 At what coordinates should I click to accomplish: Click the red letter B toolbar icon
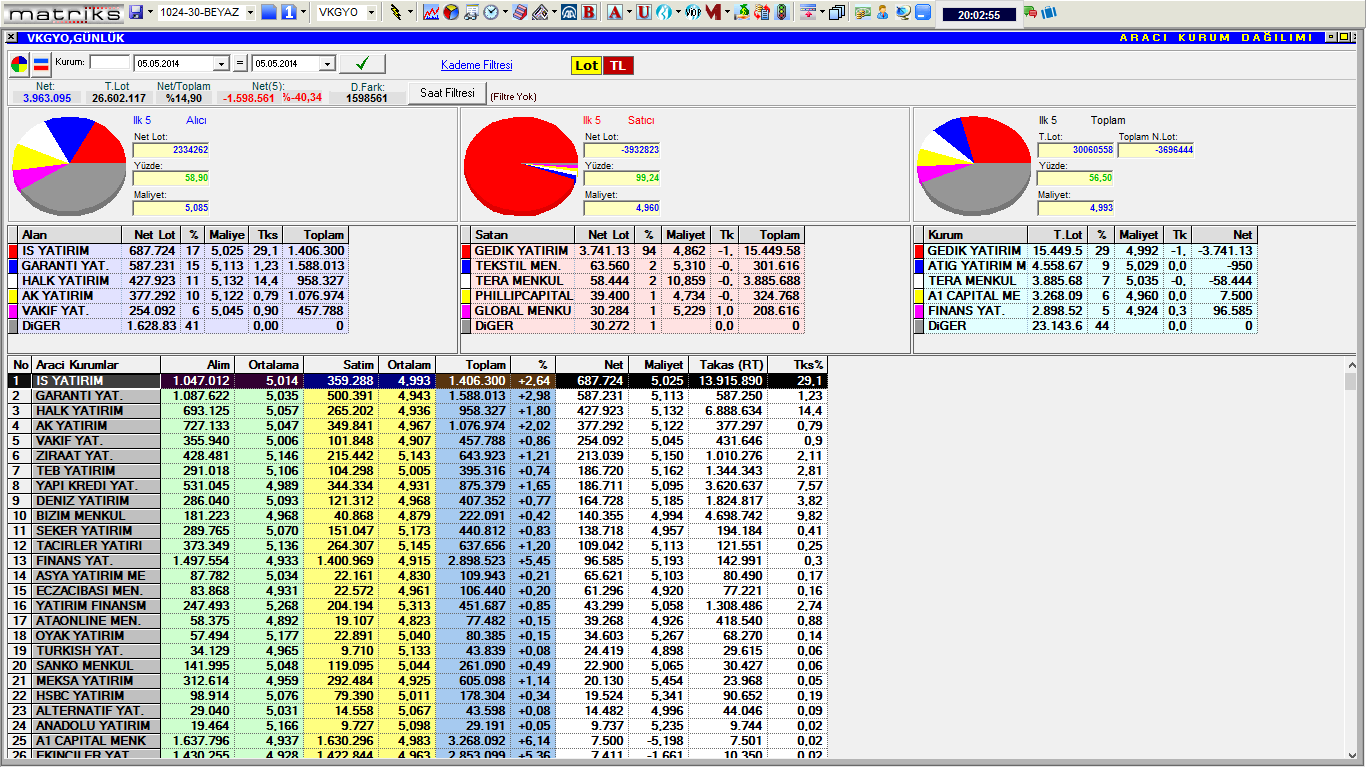coord(589,12)
